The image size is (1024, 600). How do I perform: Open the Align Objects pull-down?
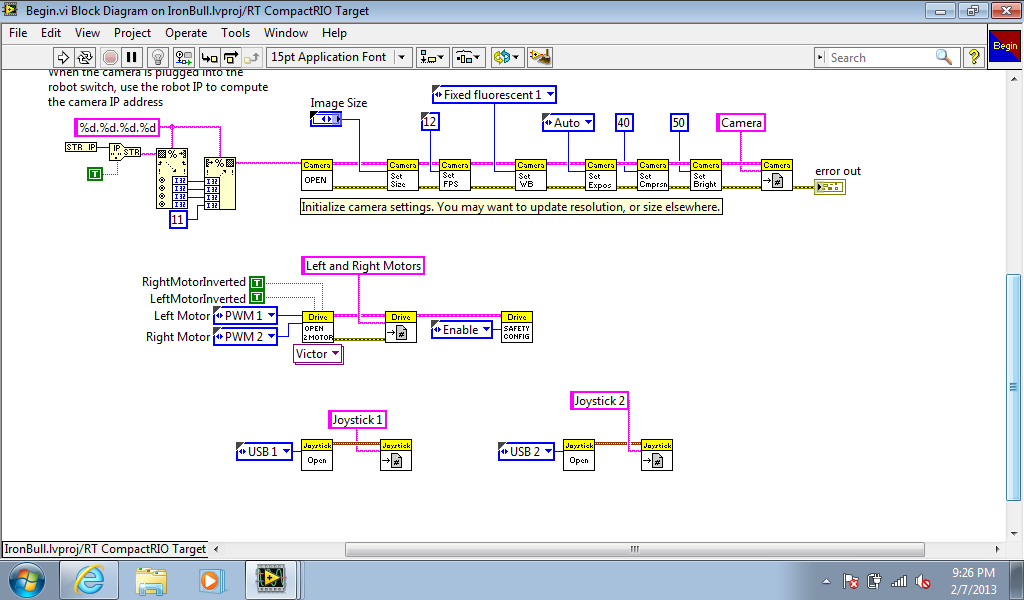click(431, 57)
